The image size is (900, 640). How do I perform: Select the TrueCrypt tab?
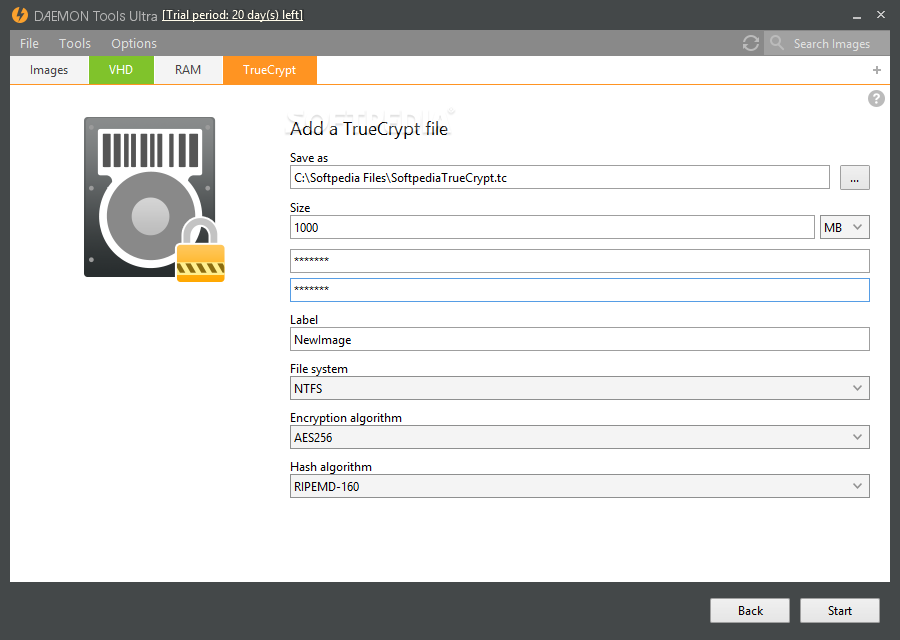coord(270,70)
